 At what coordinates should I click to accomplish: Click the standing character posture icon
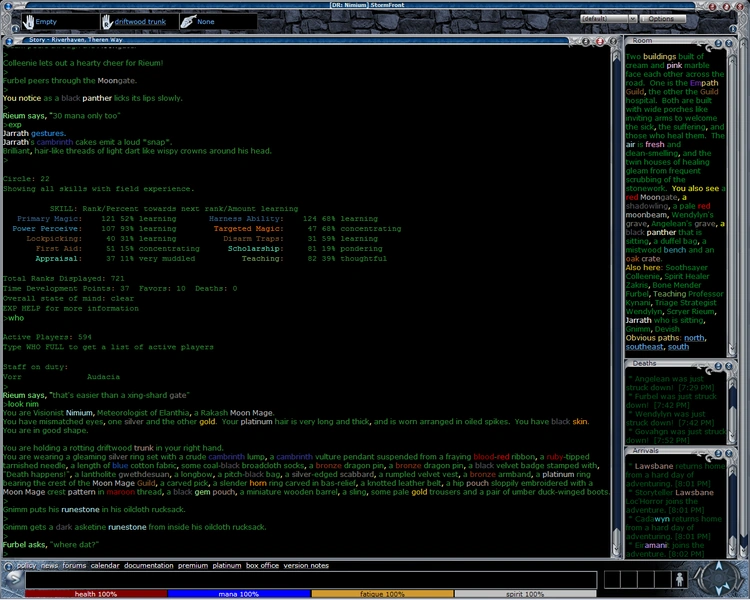pos(680,579)
